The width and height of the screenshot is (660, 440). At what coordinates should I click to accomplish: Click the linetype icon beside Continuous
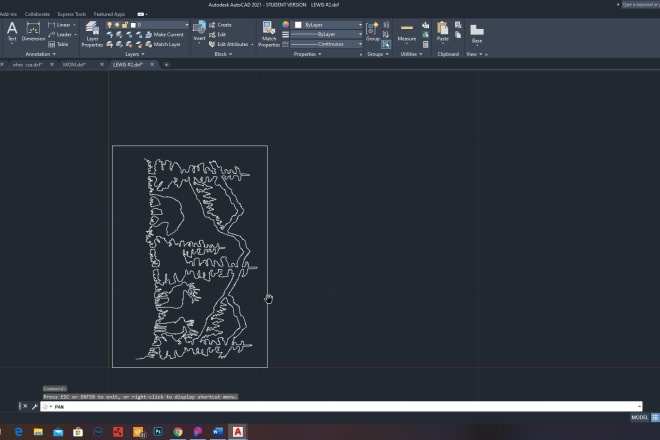click(285, 44)
